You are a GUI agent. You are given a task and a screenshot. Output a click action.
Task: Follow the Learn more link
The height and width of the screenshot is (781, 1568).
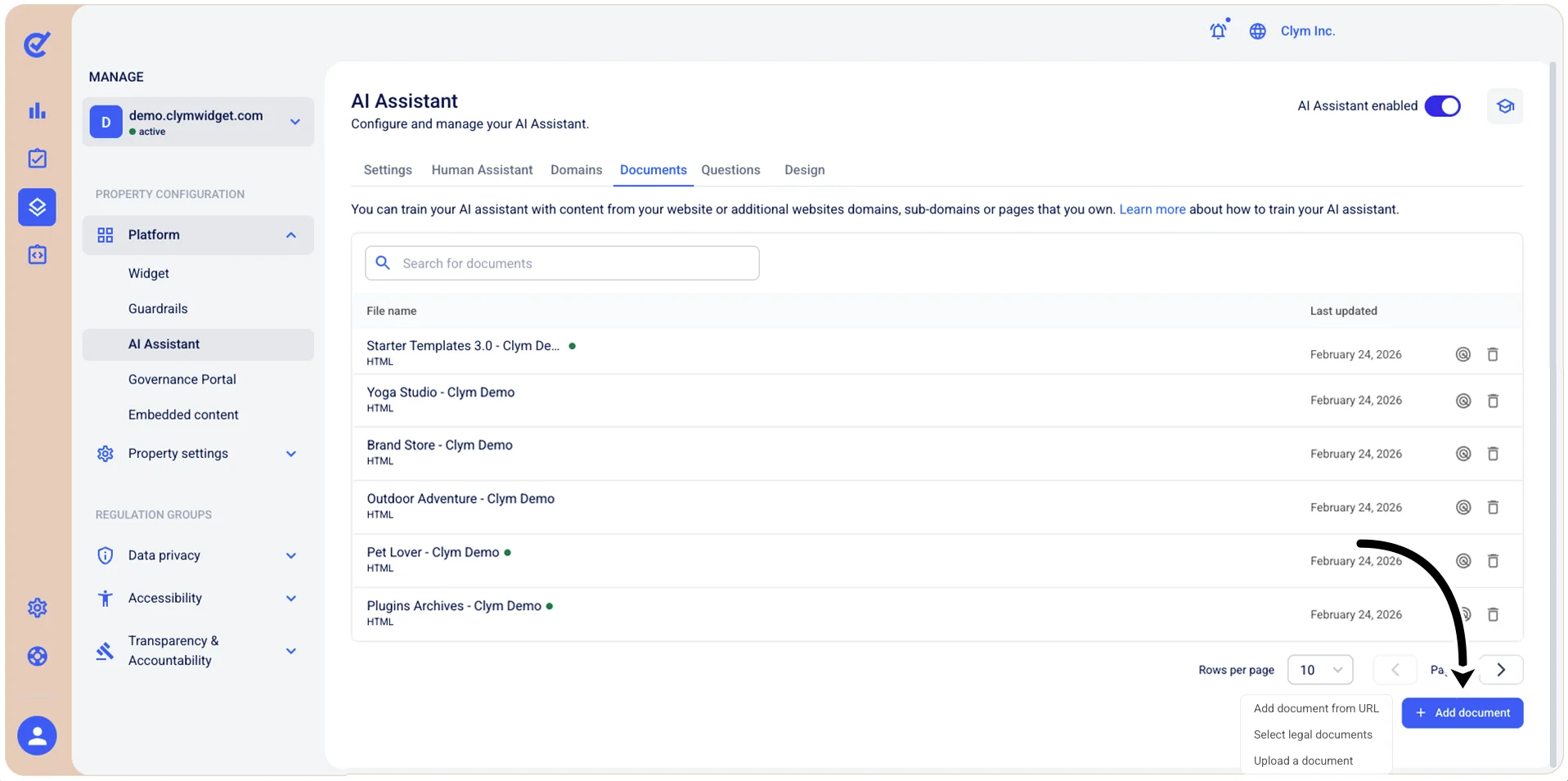[1152, 209]
